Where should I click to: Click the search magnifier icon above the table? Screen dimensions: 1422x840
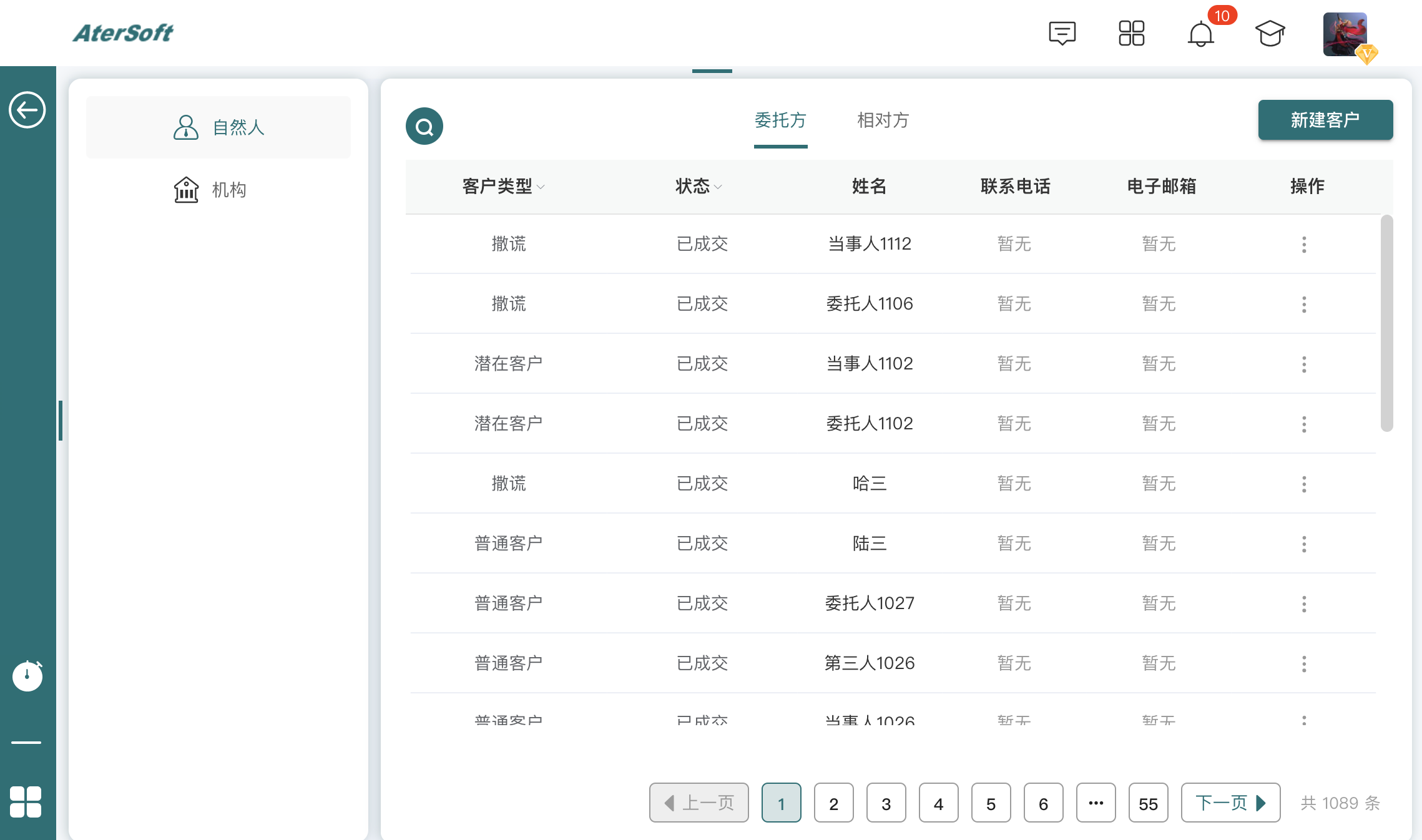coord(424,125)
